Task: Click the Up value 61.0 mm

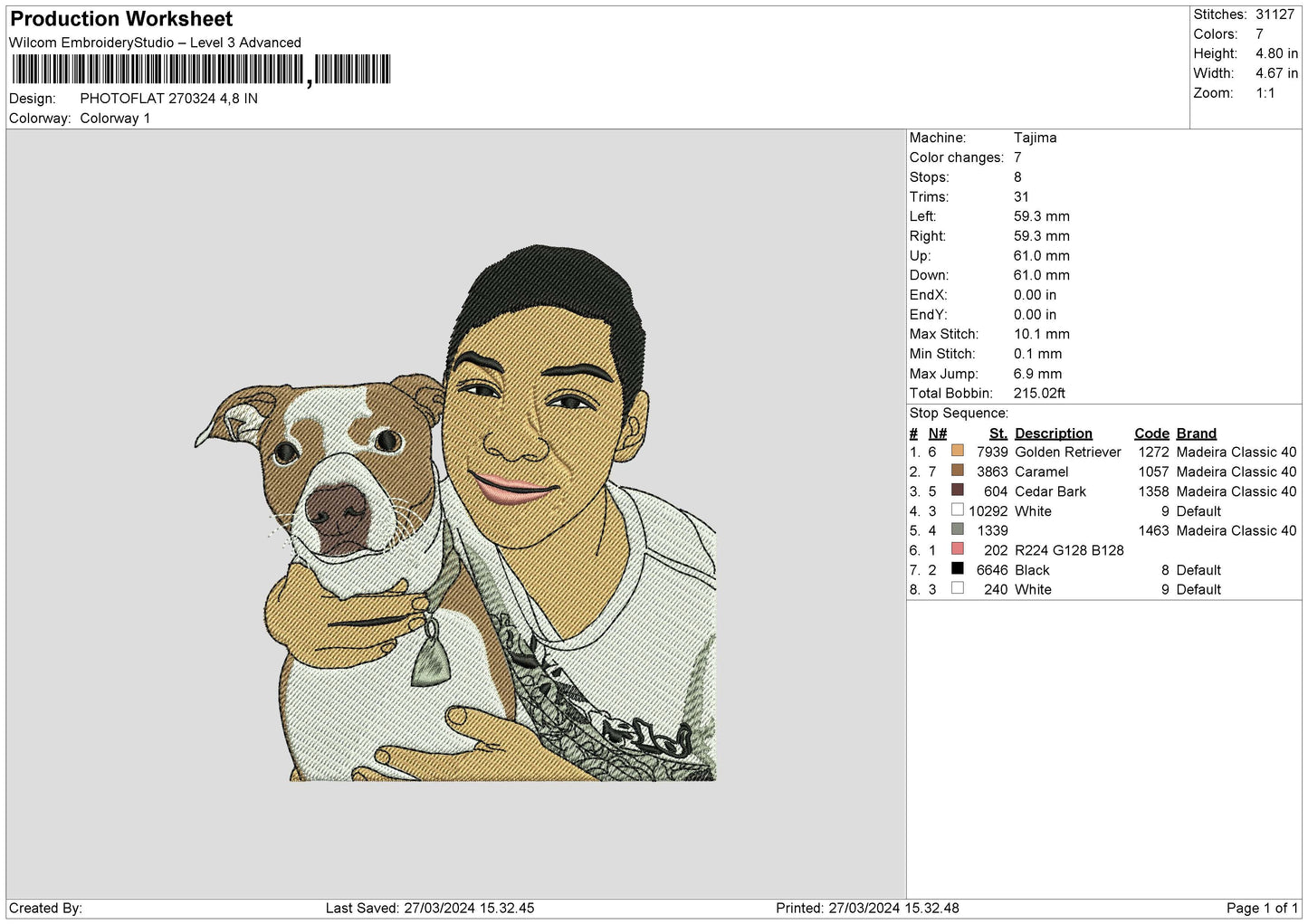Action: (1041, 256)
